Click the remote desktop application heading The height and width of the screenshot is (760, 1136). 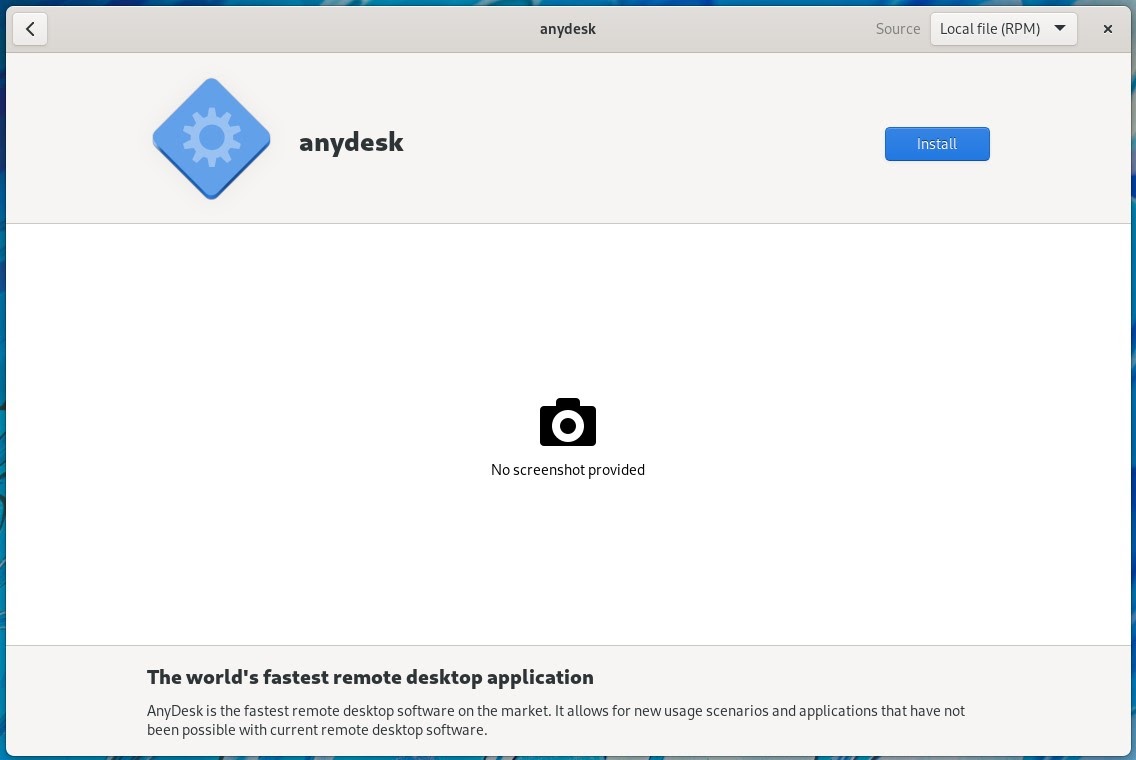tap(370, 677)
